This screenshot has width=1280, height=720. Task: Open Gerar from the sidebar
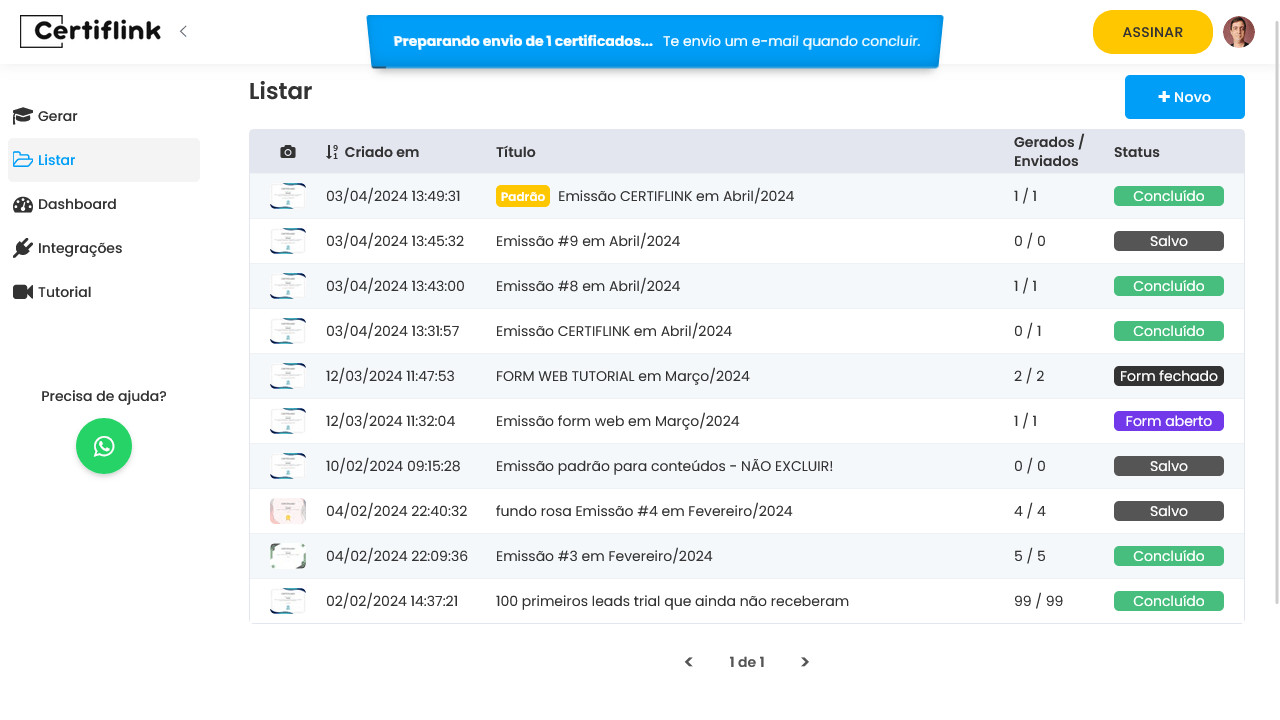click(57, 116)
